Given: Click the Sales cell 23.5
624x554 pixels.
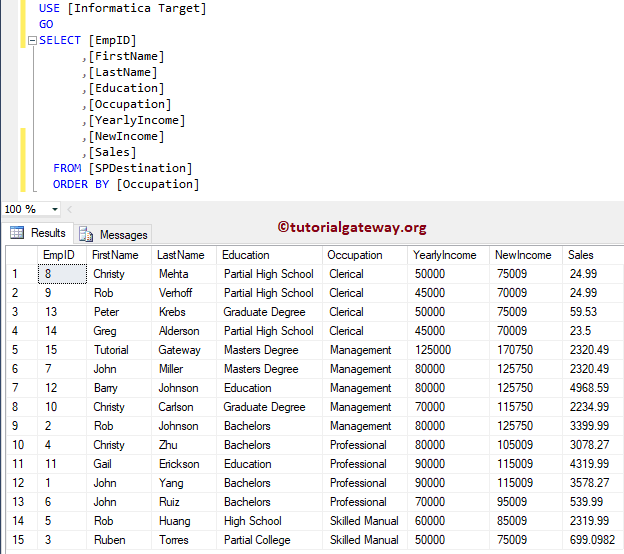Looking at the screenshot, I should pyautogui.click(x=593, y=331).
